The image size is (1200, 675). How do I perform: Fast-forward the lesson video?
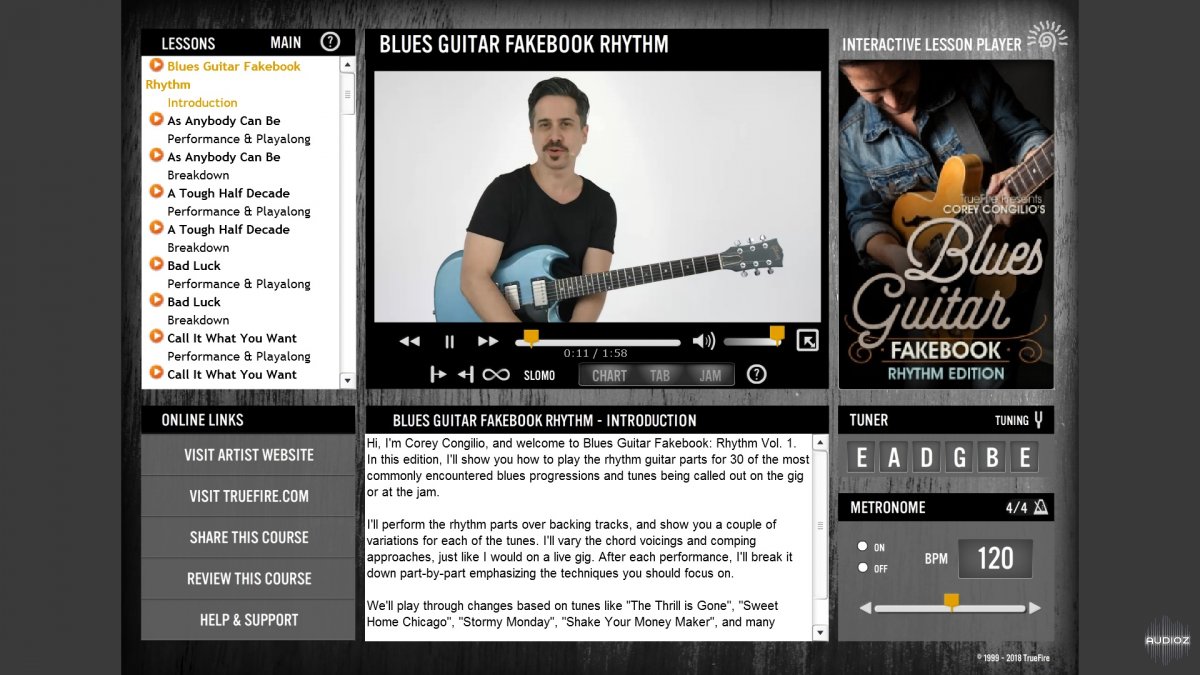click(488, 341)
